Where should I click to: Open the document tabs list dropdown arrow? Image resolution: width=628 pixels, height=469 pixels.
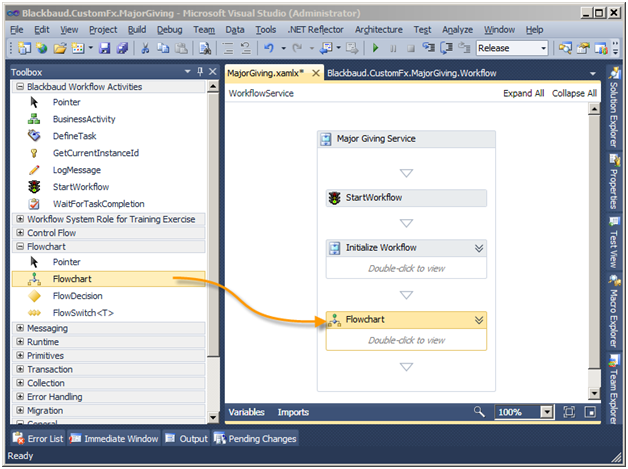593,74
